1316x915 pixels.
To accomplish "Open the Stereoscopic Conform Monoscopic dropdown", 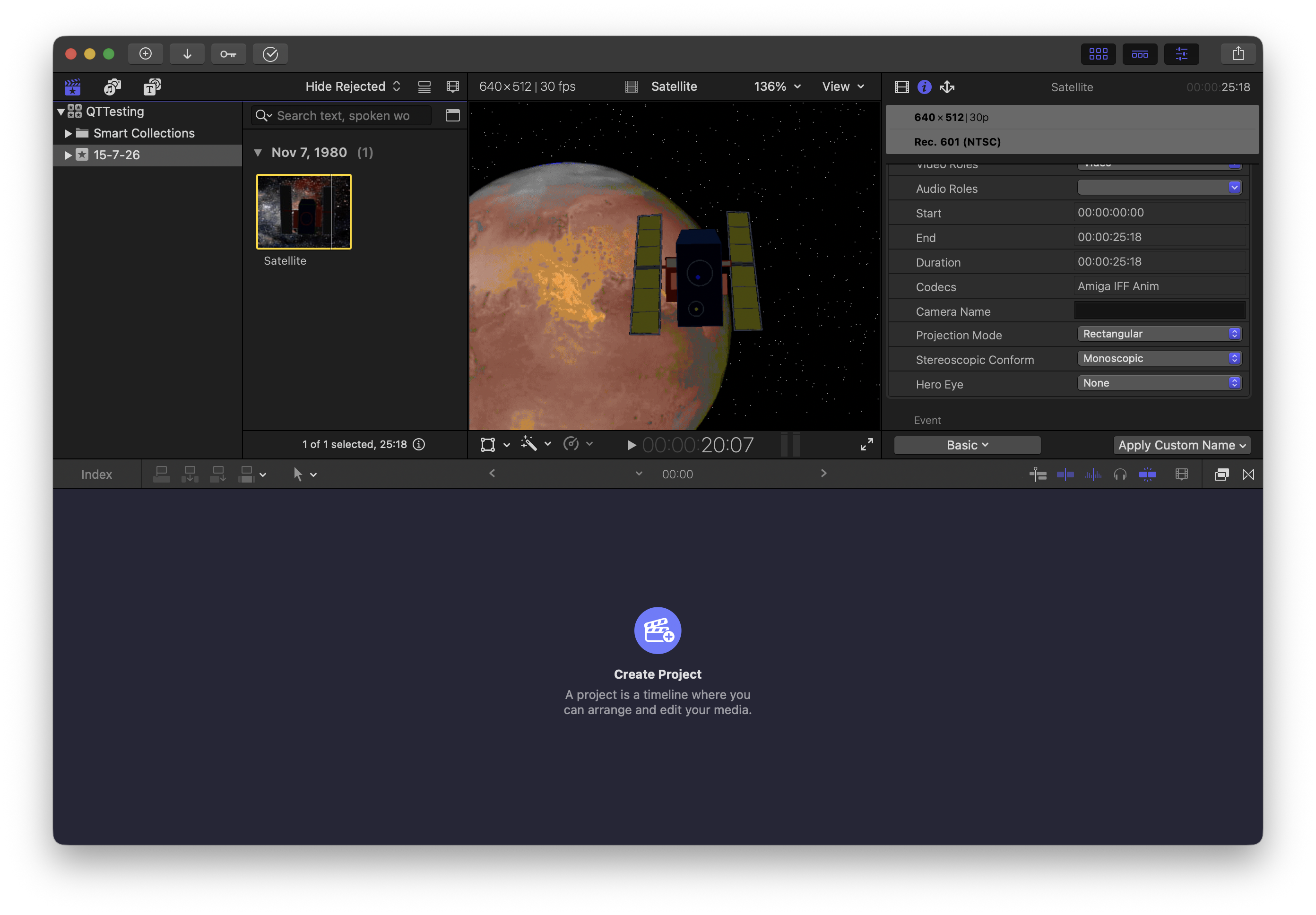I will coord(1159,359).
